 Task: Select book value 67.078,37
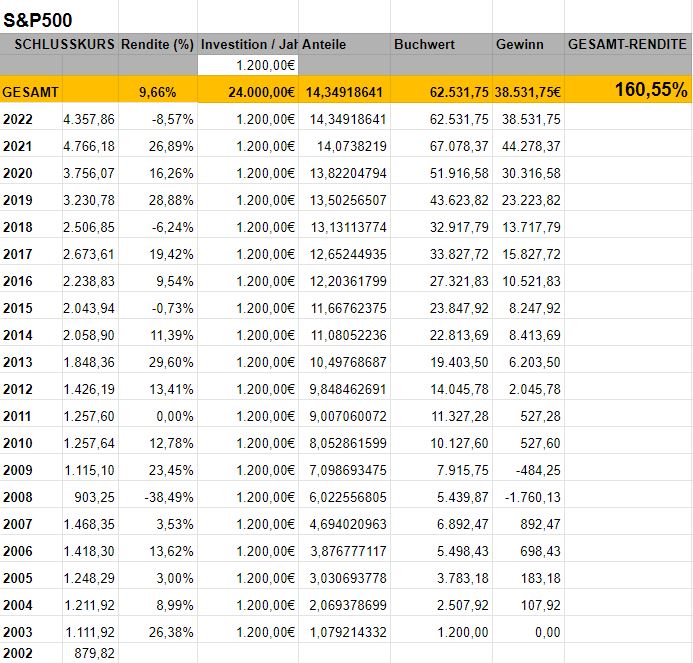[x=459, y=146]
